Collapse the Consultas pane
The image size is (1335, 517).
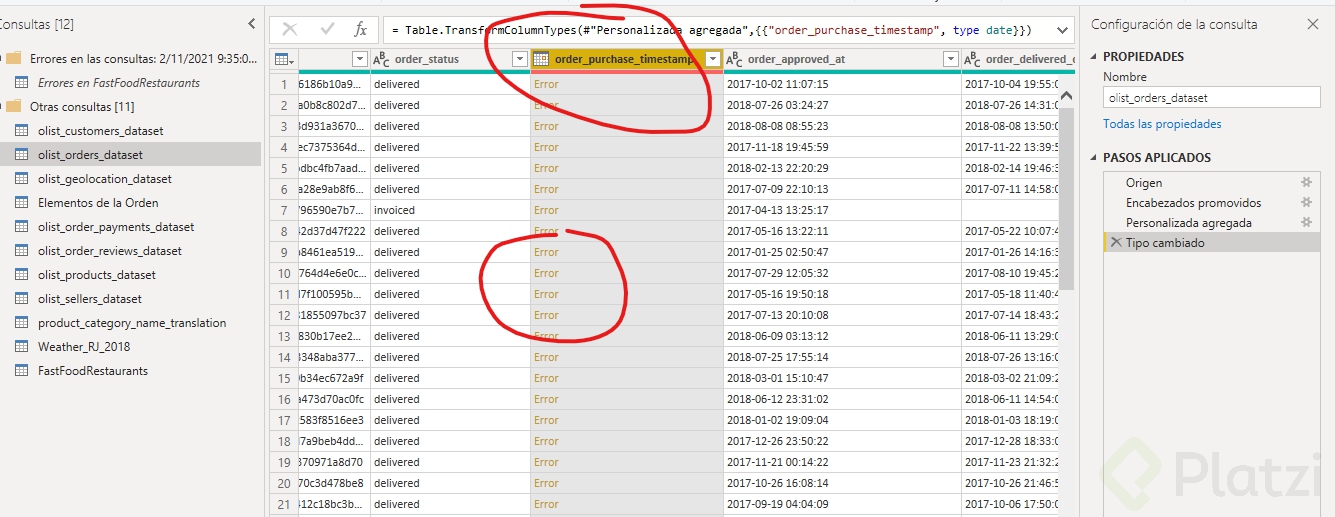pyautogui.click(x=251, y=24)
